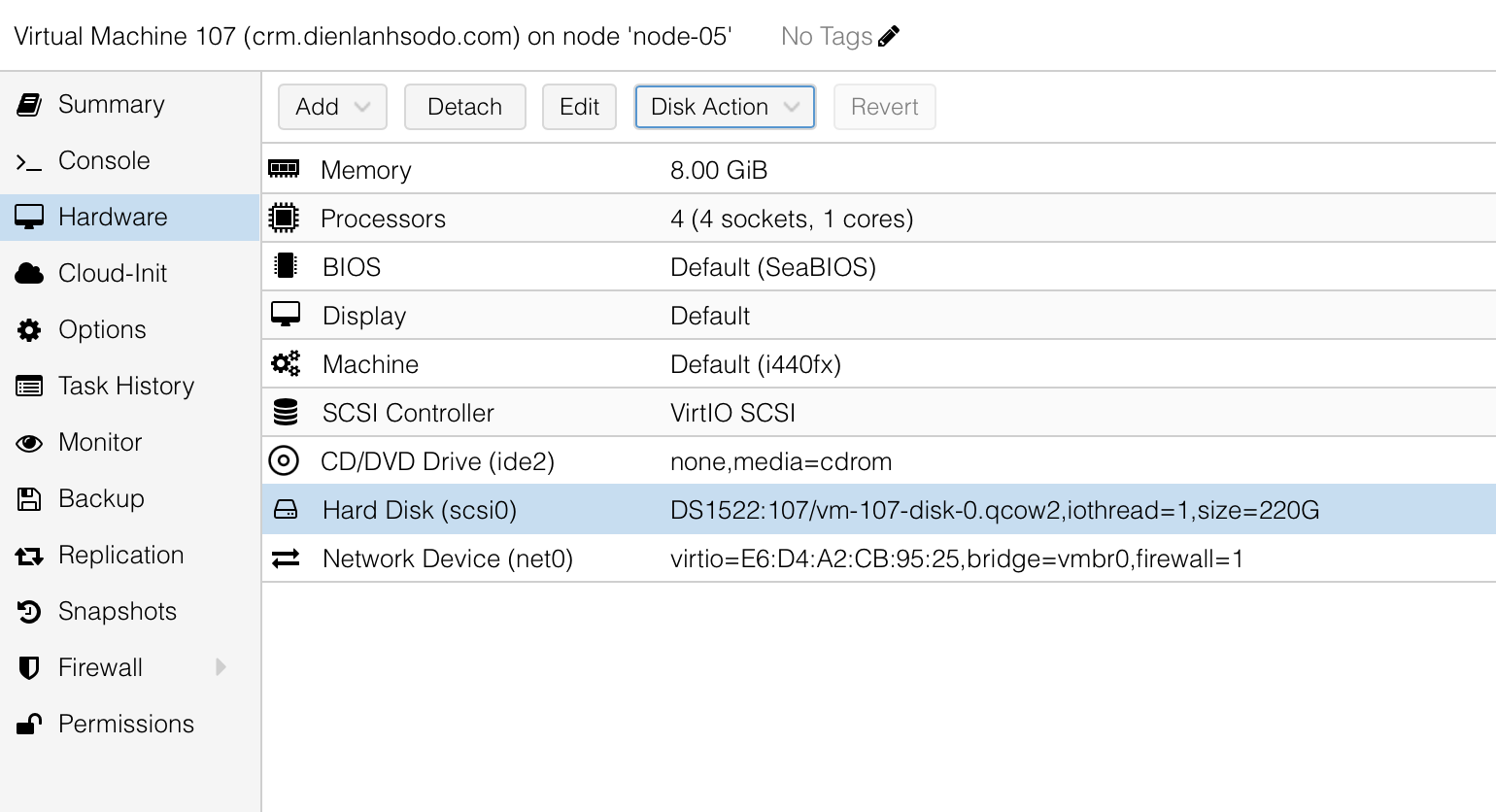Click the Cloud-Init cloud icon
The width and height of the screenshot is (1496, 812).
point(29,274)
